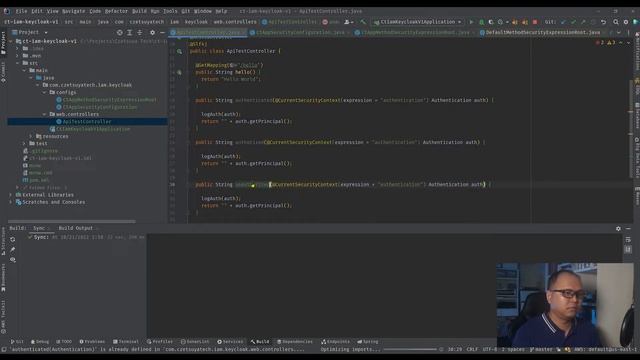Click the Optimizing imports progress bar
This screenshot has width=640, height=360.
pyautogui.click(x=410, y=349)
